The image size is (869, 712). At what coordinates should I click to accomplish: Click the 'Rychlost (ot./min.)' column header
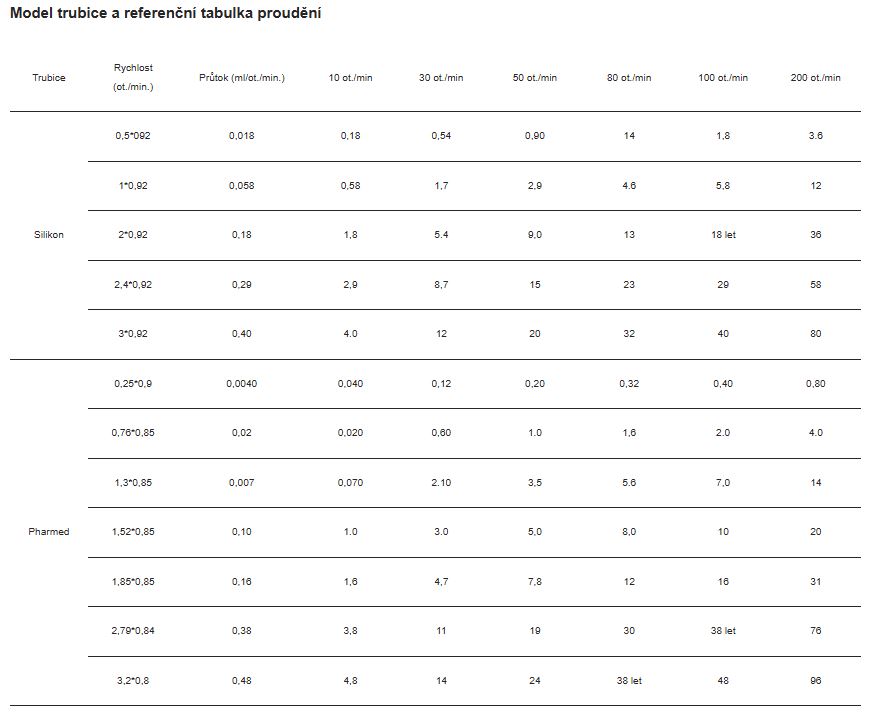click(x=133, y=77)
